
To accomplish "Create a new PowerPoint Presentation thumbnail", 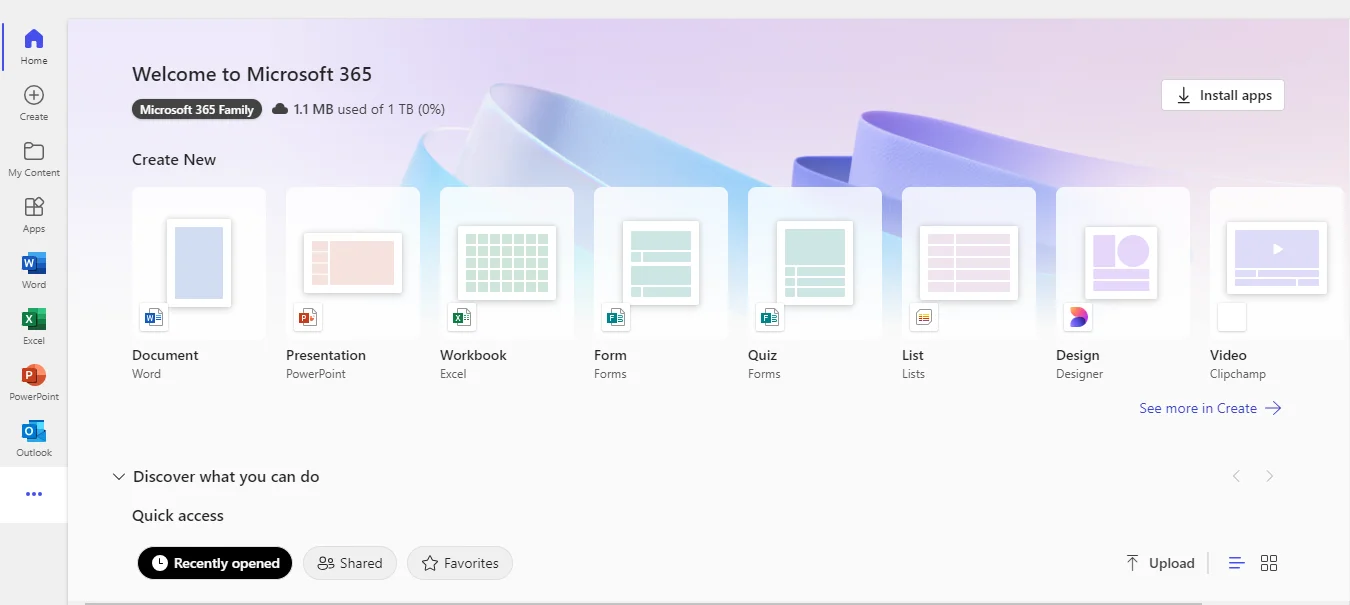I will [353, 263].
